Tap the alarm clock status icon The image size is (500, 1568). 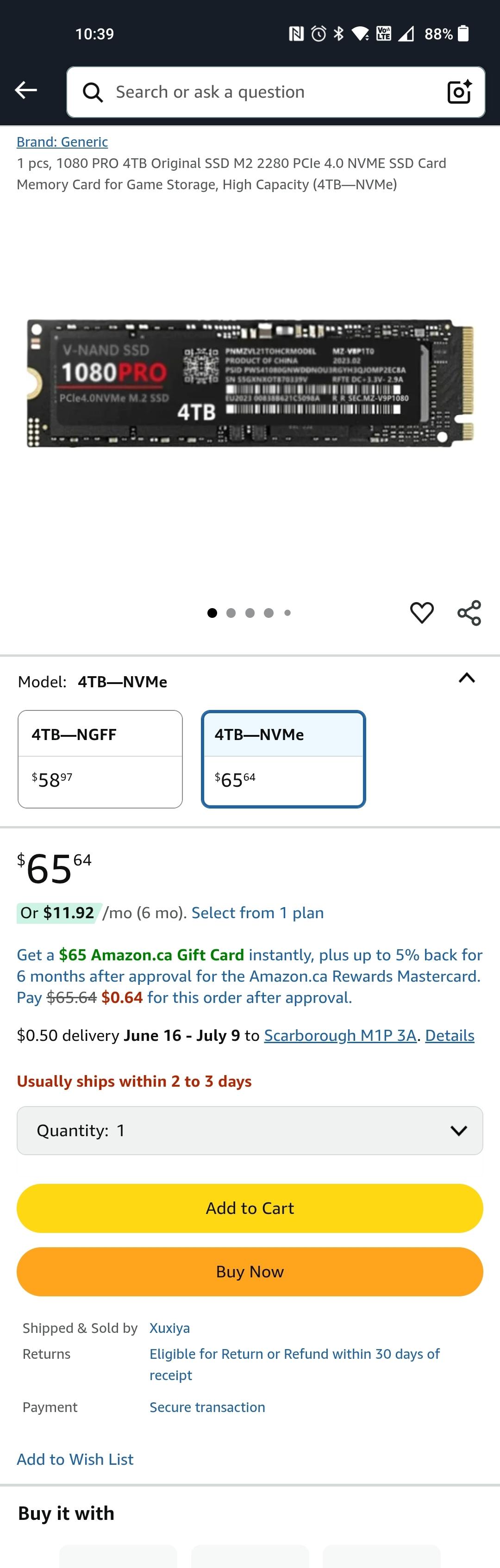(319, 34)
